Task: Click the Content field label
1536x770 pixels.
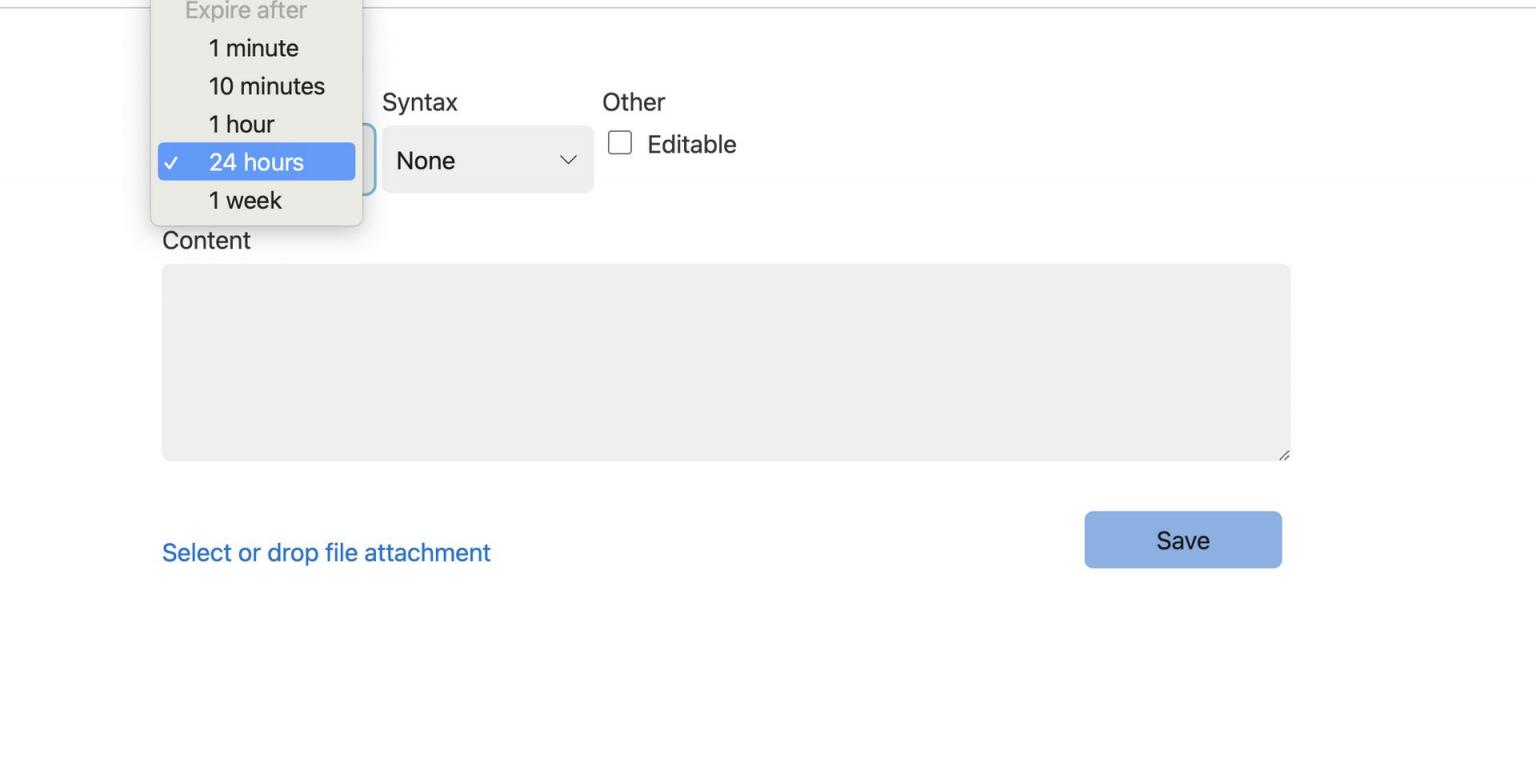Action: [206, 240]
